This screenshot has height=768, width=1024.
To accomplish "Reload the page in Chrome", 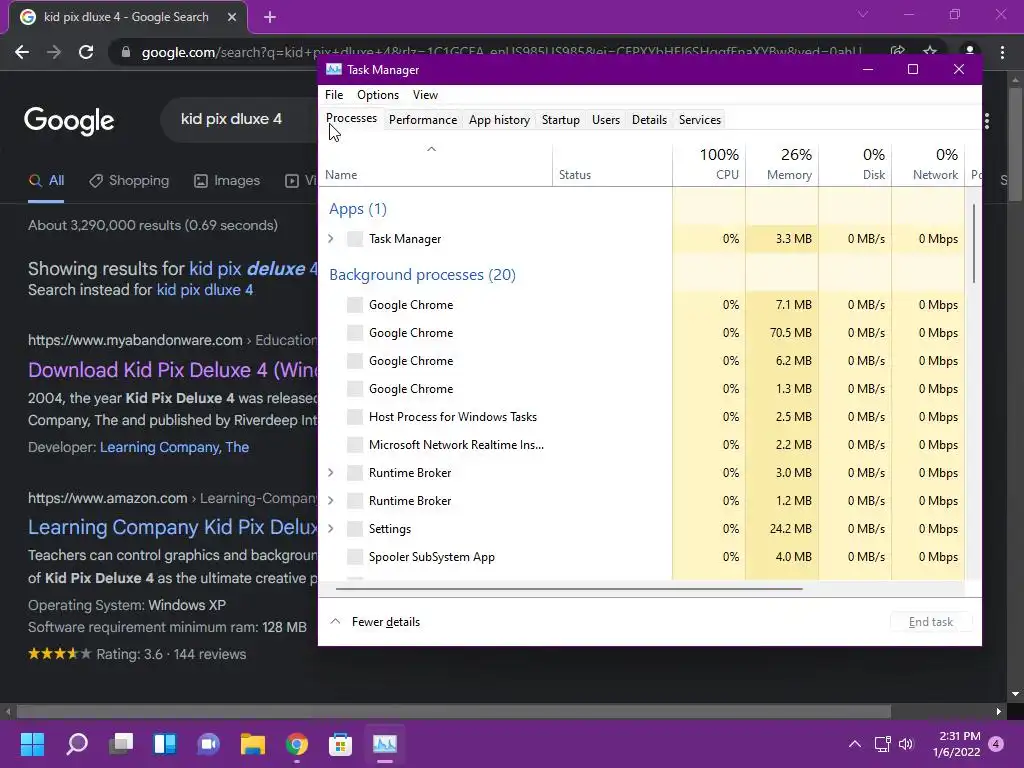I will pos(86,52).
